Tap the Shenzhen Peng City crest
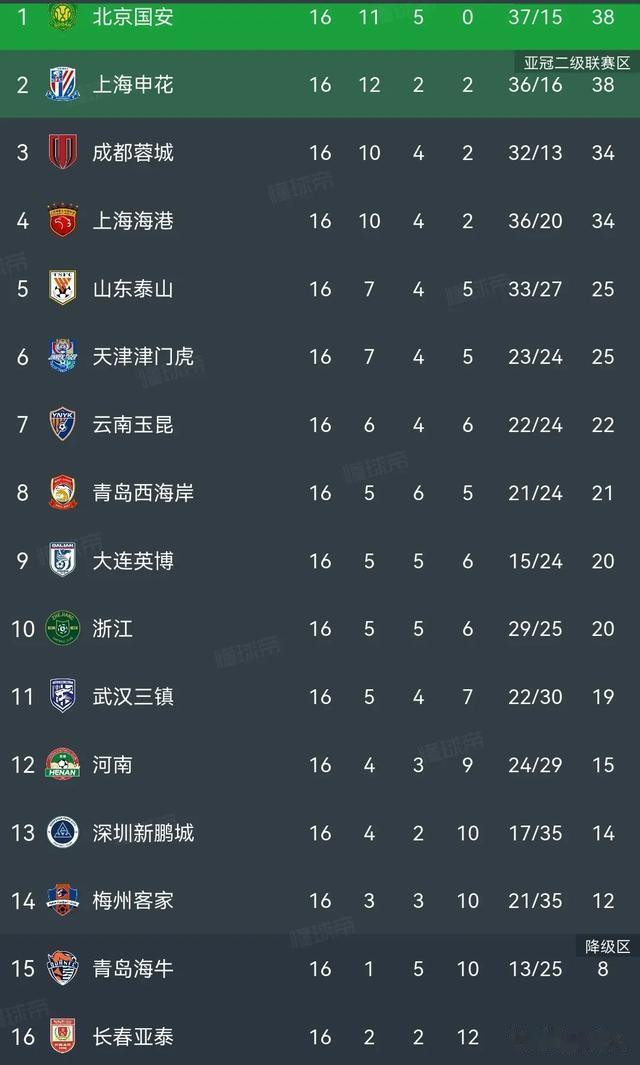This screenshot has height=1065, width=640. 63,832
